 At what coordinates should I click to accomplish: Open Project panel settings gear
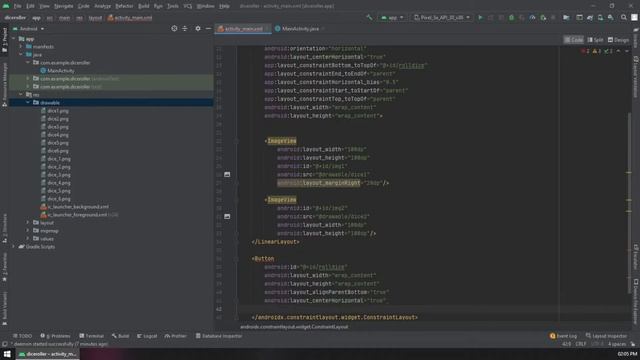198,29
